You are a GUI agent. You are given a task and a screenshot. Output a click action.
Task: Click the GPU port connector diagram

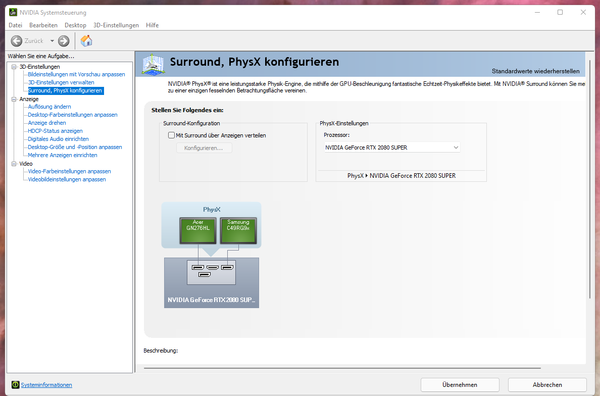pos(211,272)
